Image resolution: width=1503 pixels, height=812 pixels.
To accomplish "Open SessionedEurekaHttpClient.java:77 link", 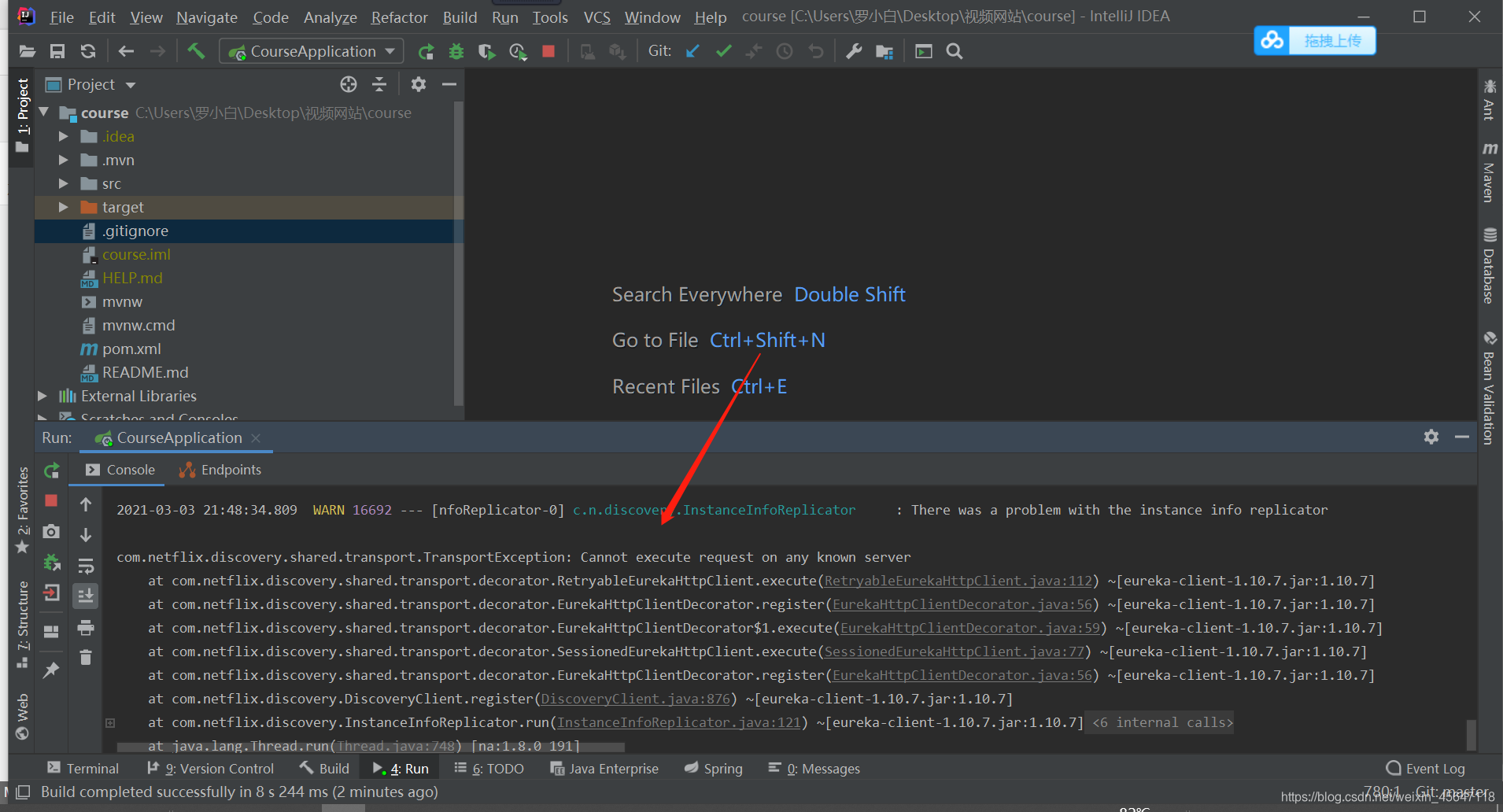I will [954, 651].
